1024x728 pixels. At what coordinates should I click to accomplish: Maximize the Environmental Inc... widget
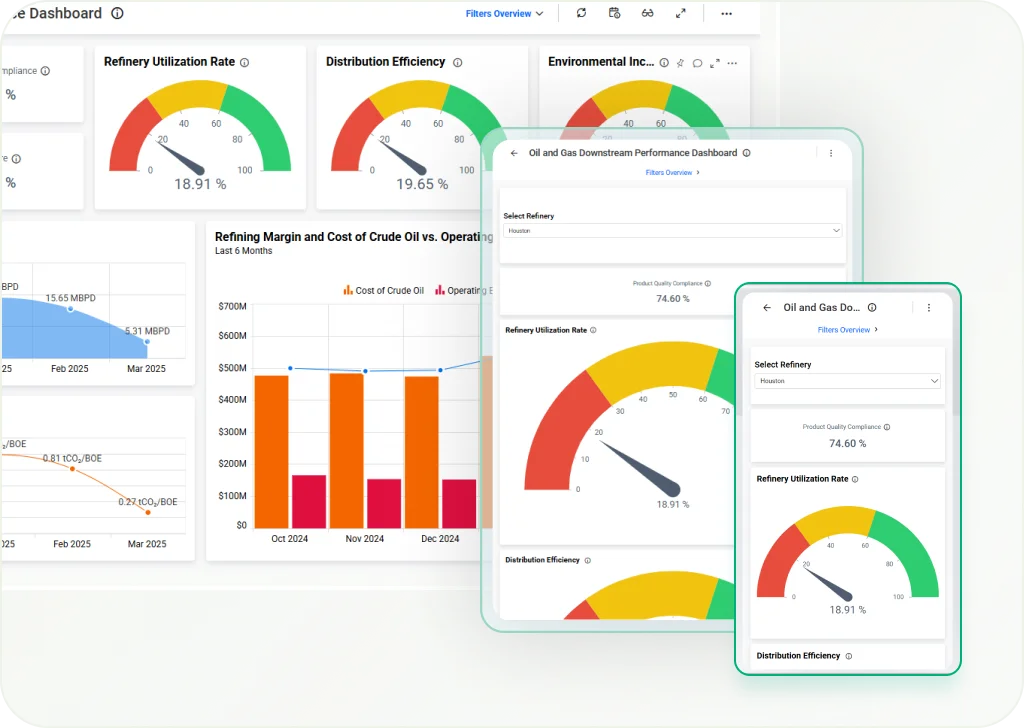[714, 63]
